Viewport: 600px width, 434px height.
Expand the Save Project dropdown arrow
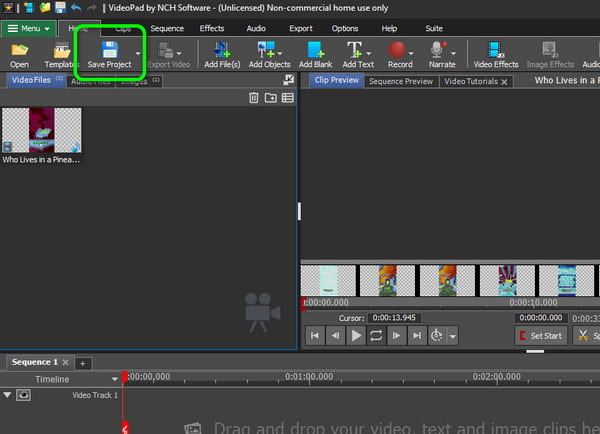click(138, 53)
